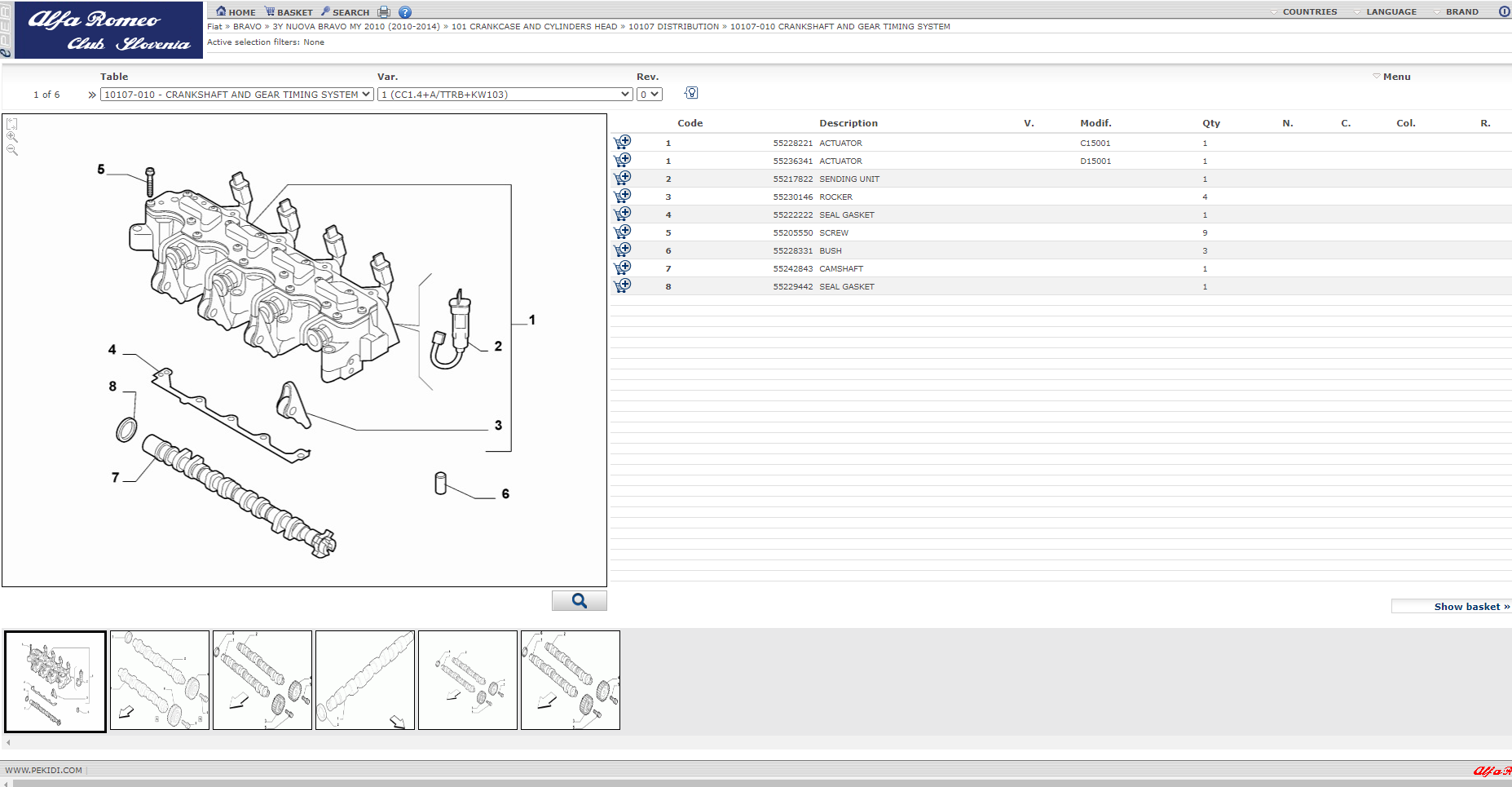Viewport: 1512px width, 787px height.
Task: Zoom in on the drawing
Action: tap(12, 137)
